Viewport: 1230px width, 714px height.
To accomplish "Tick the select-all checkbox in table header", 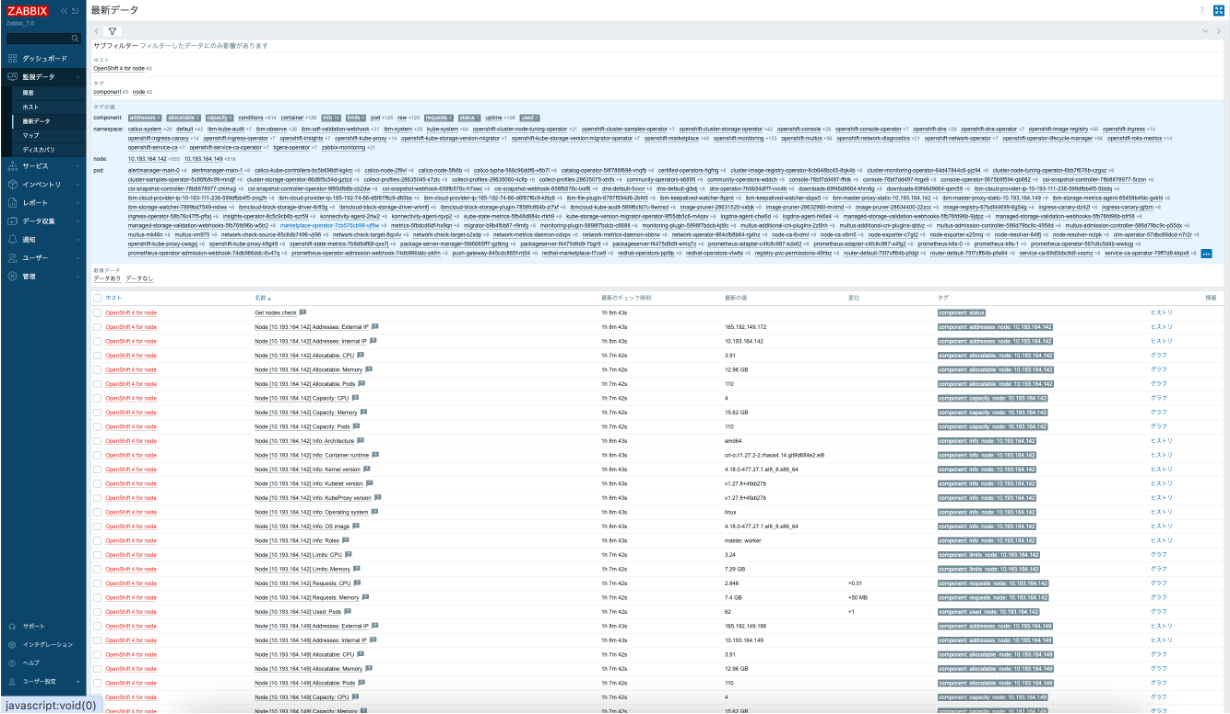I will tap(97, 298).
